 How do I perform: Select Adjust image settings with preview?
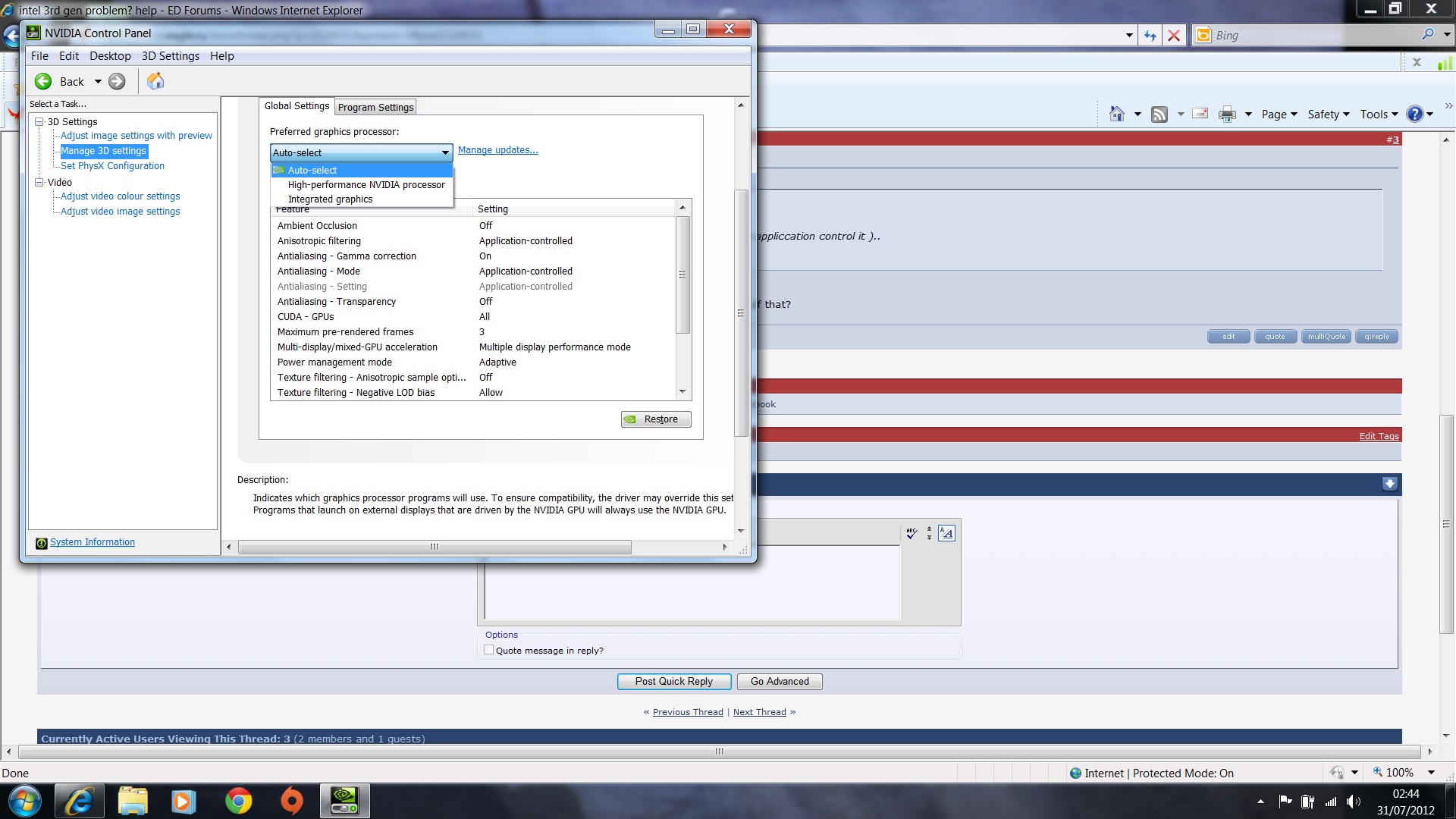[136, 136]
